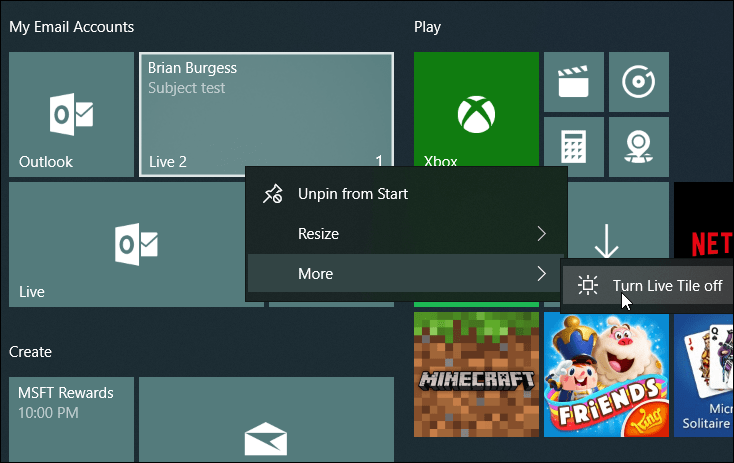The image size is (734, 463).
Task: Open the Netflix tile
Action: point(704,220)
